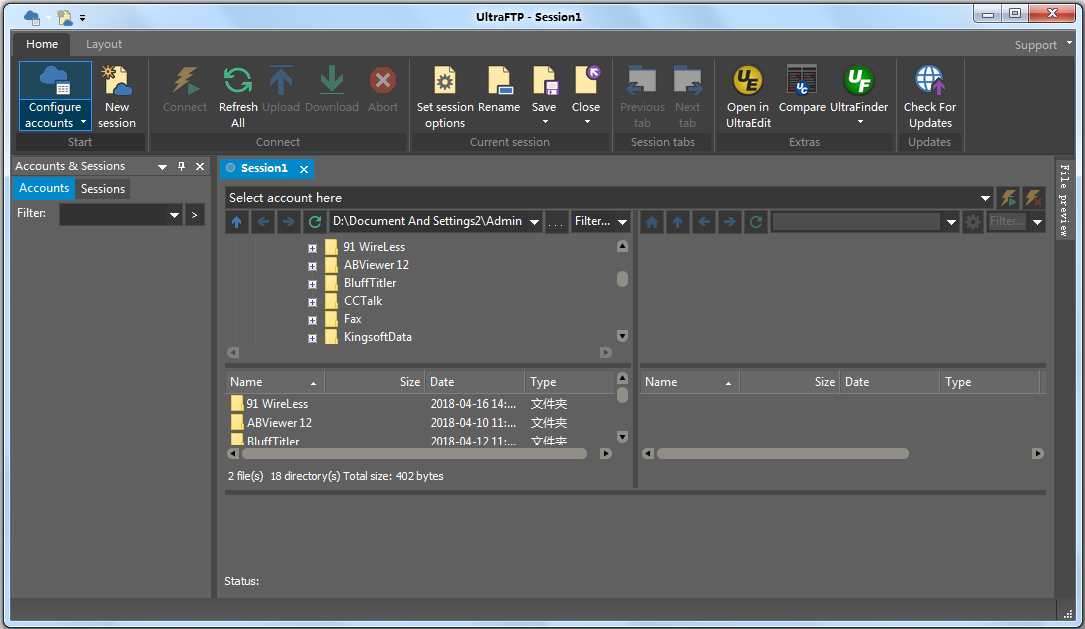This screenshot has height=629, width=1085.
Task: Pin the Accounts & Sessions panel
Action: (x=181, y=167)
